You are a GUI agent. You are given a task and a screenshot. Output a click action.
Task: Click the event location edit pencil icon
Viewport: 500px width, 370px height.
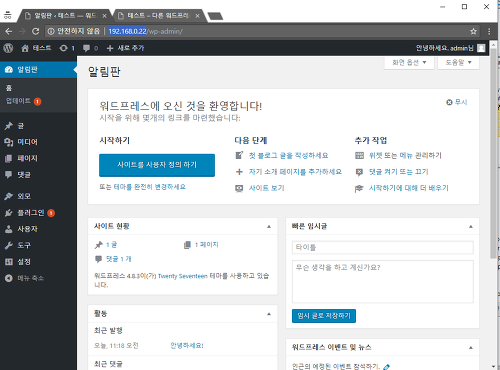[387, 366]
